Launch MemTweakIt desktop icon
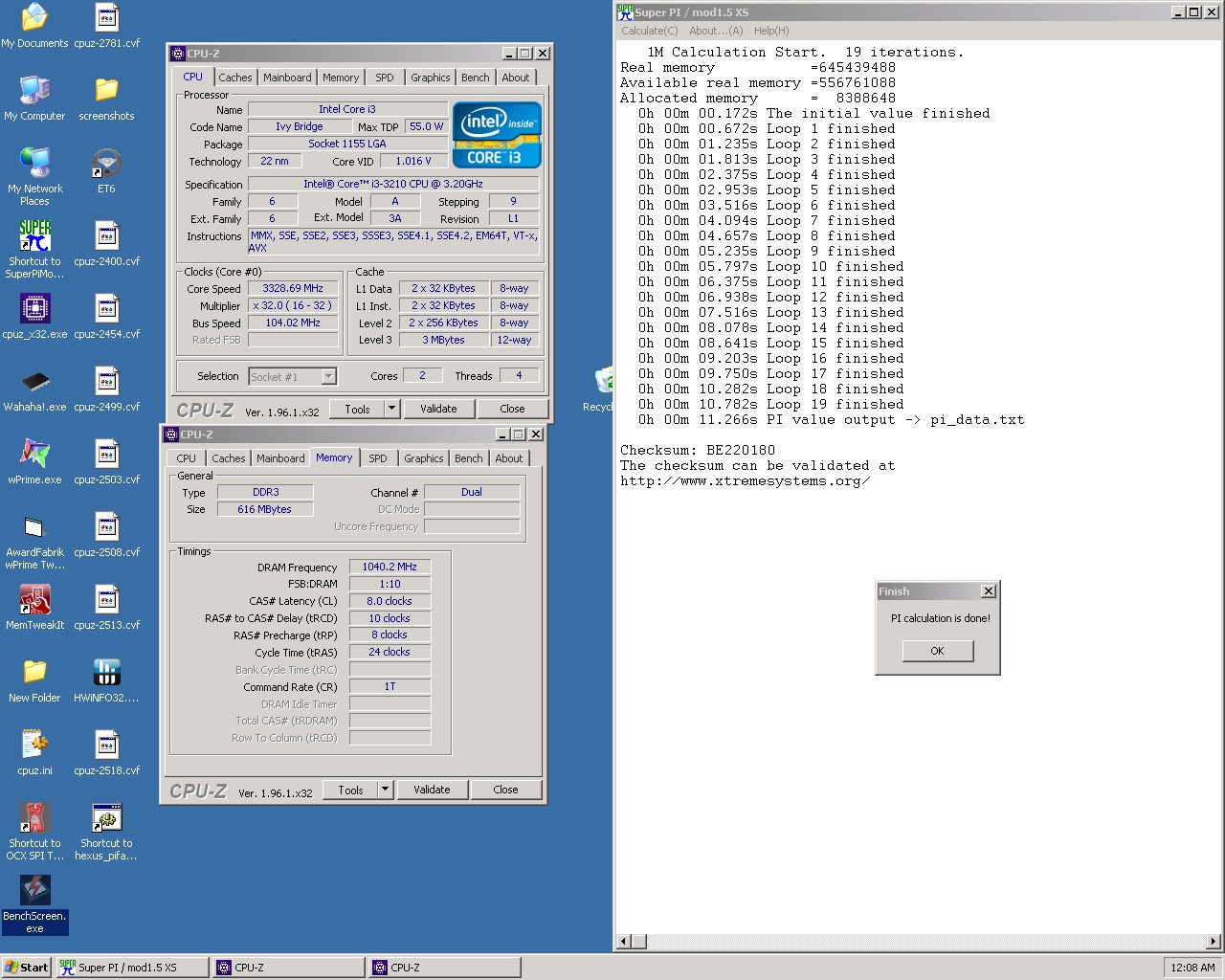 click(34, 608)
